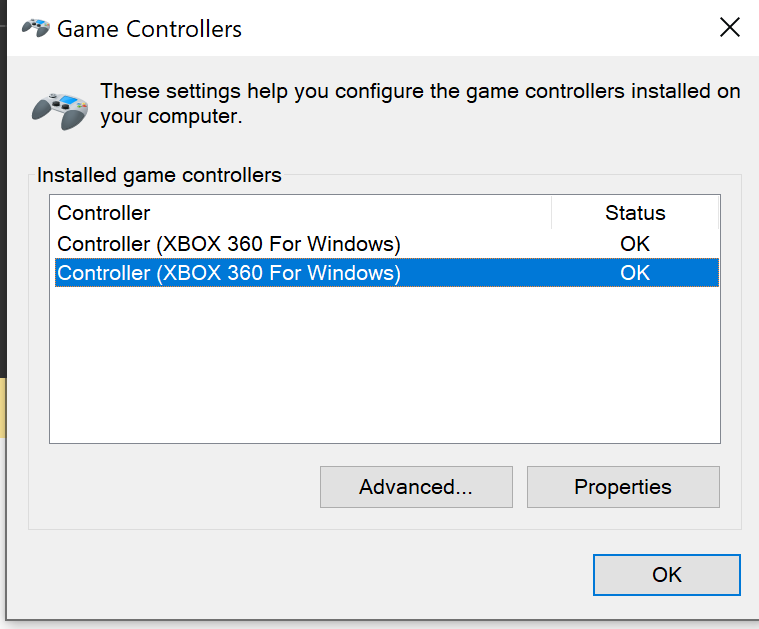Image resolution: width=759 pixels, height=629 pixels.
Task: Click the divider between Controller and Status headers
Action: [x=551, y=213]
